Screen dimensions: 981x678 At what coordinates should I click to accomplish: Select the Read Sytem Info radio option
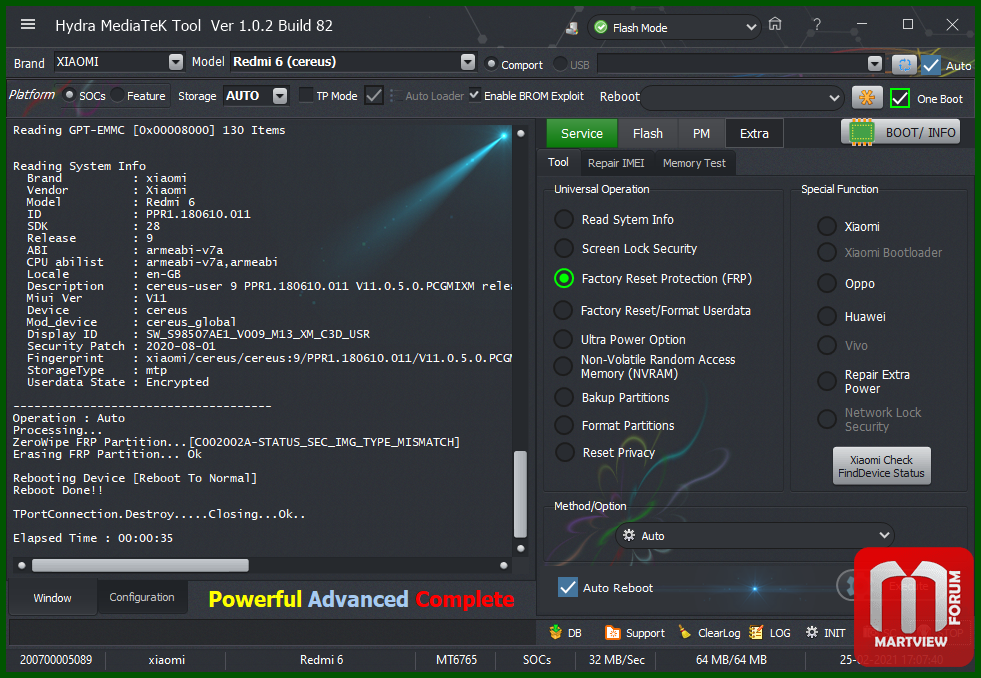tap(565, 220)
